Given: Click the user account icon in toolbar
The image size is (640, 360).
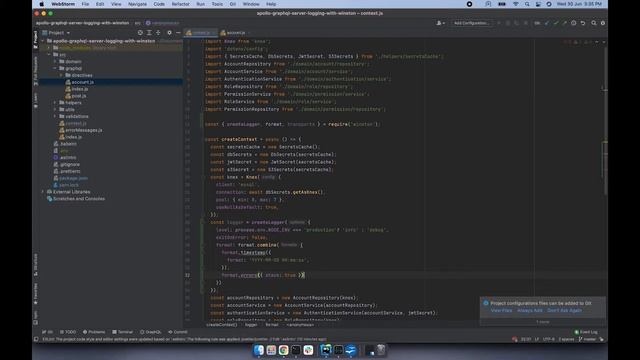Looking at the screenshot, I should pyautogui.click(x=440, y=23).
